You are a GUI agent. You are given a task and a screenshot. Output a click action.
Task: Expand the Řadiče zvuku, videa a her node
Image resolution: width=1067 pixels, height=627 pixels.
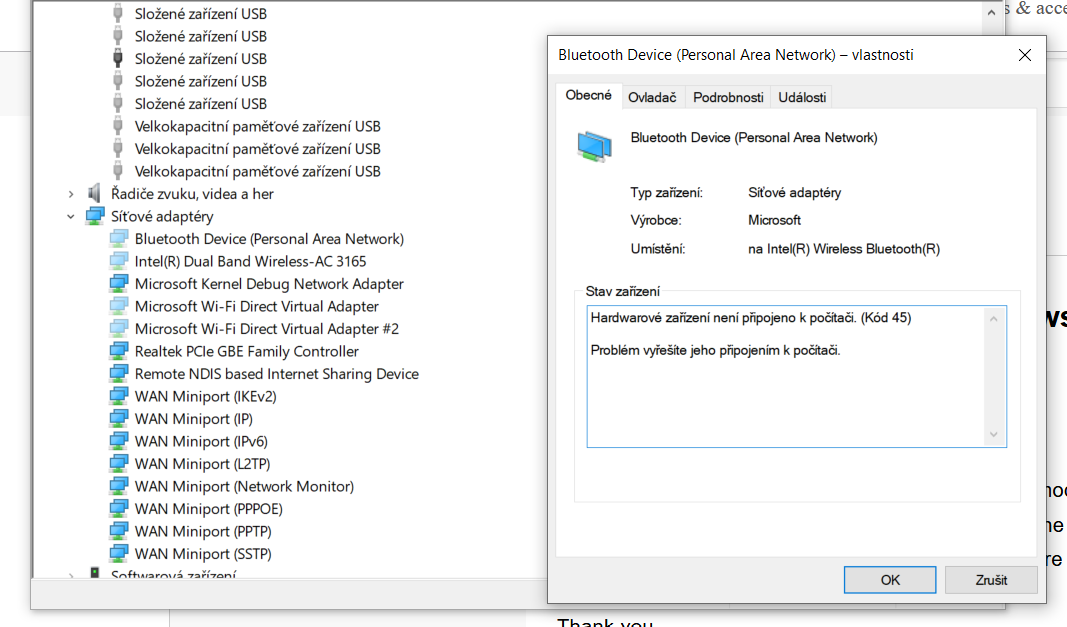(71, 194)
